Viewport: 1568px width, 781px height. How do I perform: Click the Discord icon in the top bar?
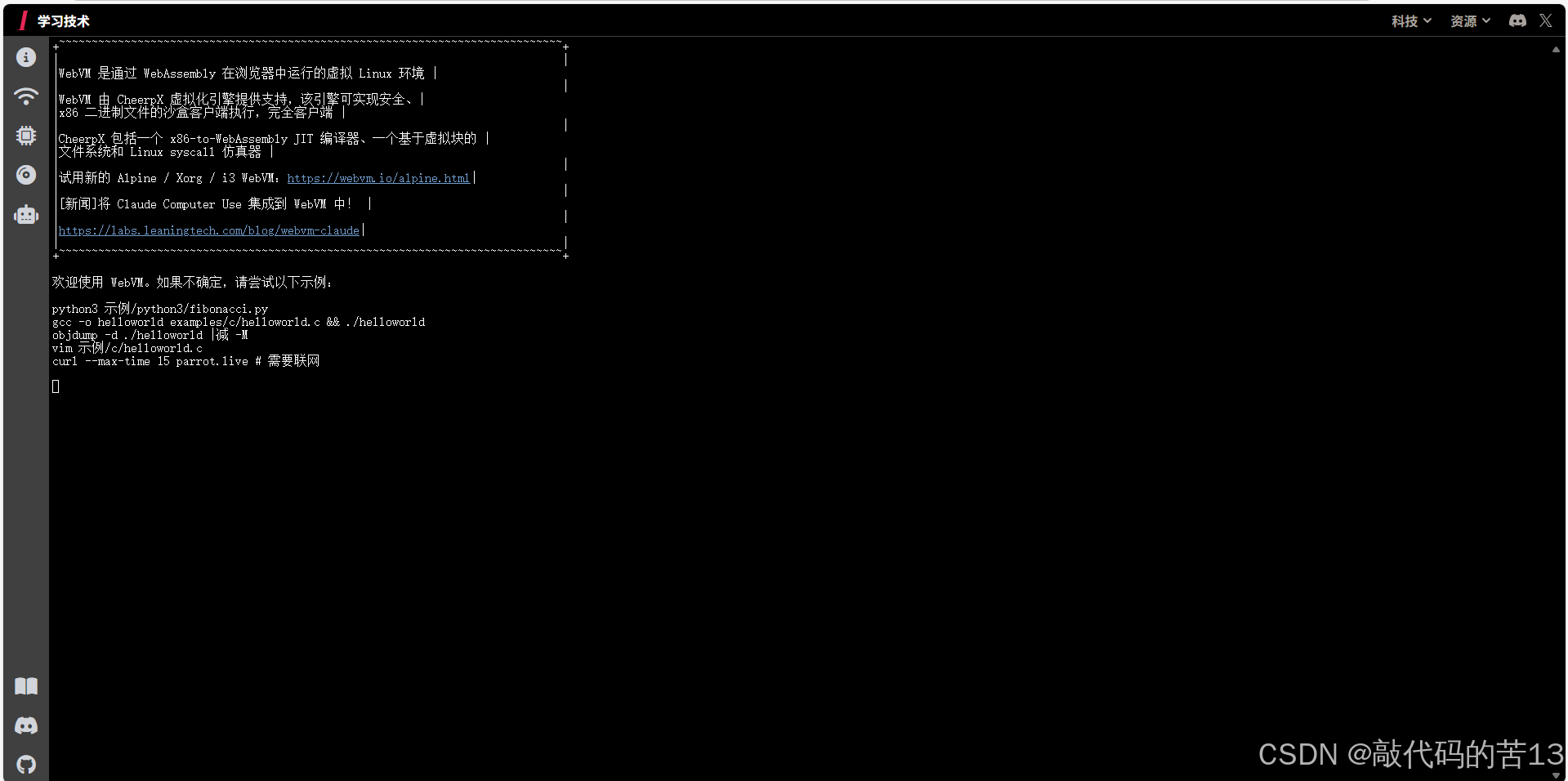tap(1517, 20)
